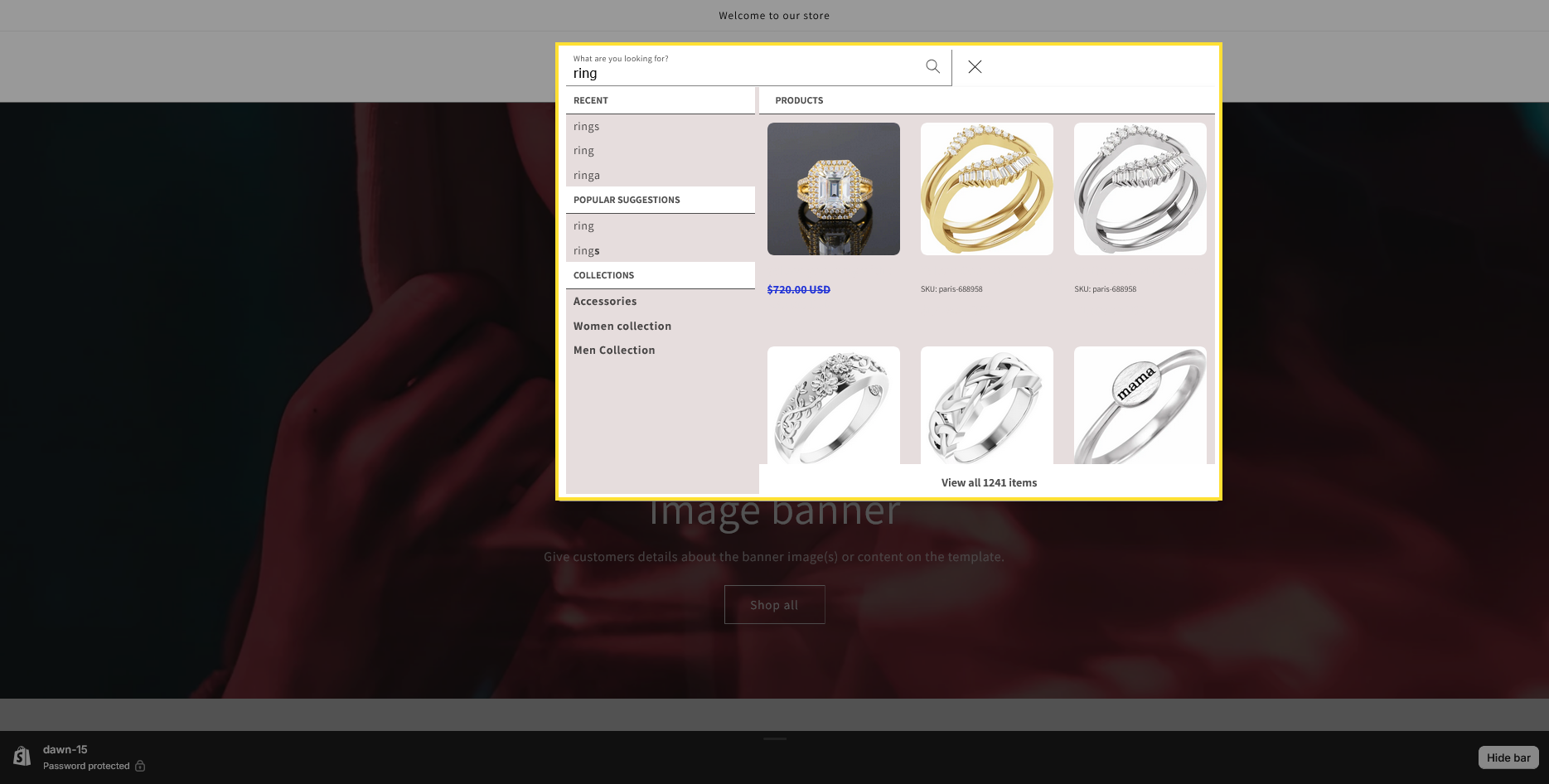Open the white gold ring guard product

click(x=1140, y=189)
